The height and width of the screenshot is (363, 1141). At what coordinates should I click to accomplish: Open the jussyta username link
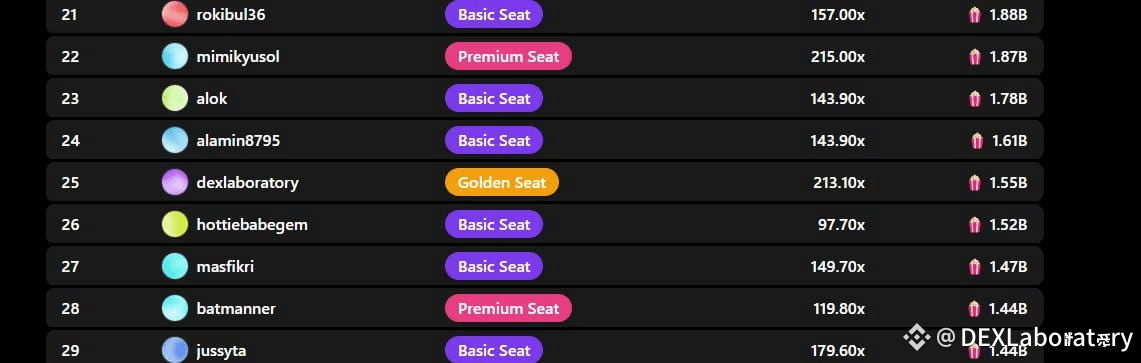[221, 351]
